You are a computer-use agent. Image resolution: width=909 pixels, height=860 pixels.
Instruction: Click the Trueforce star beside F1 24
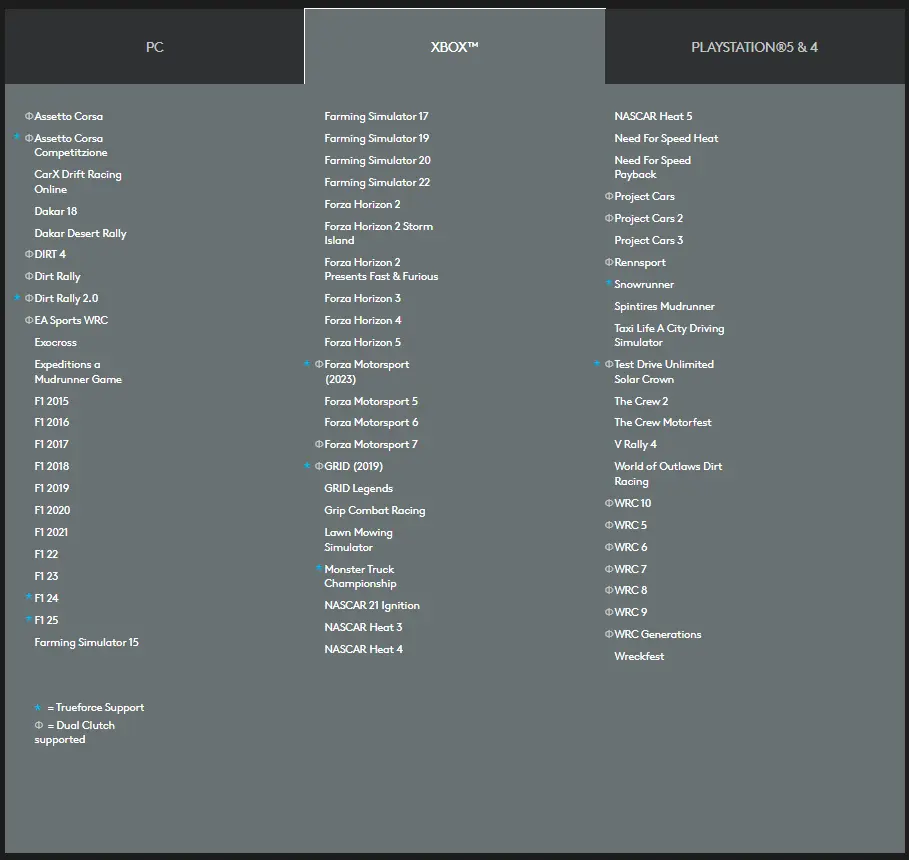pos(29,598)
